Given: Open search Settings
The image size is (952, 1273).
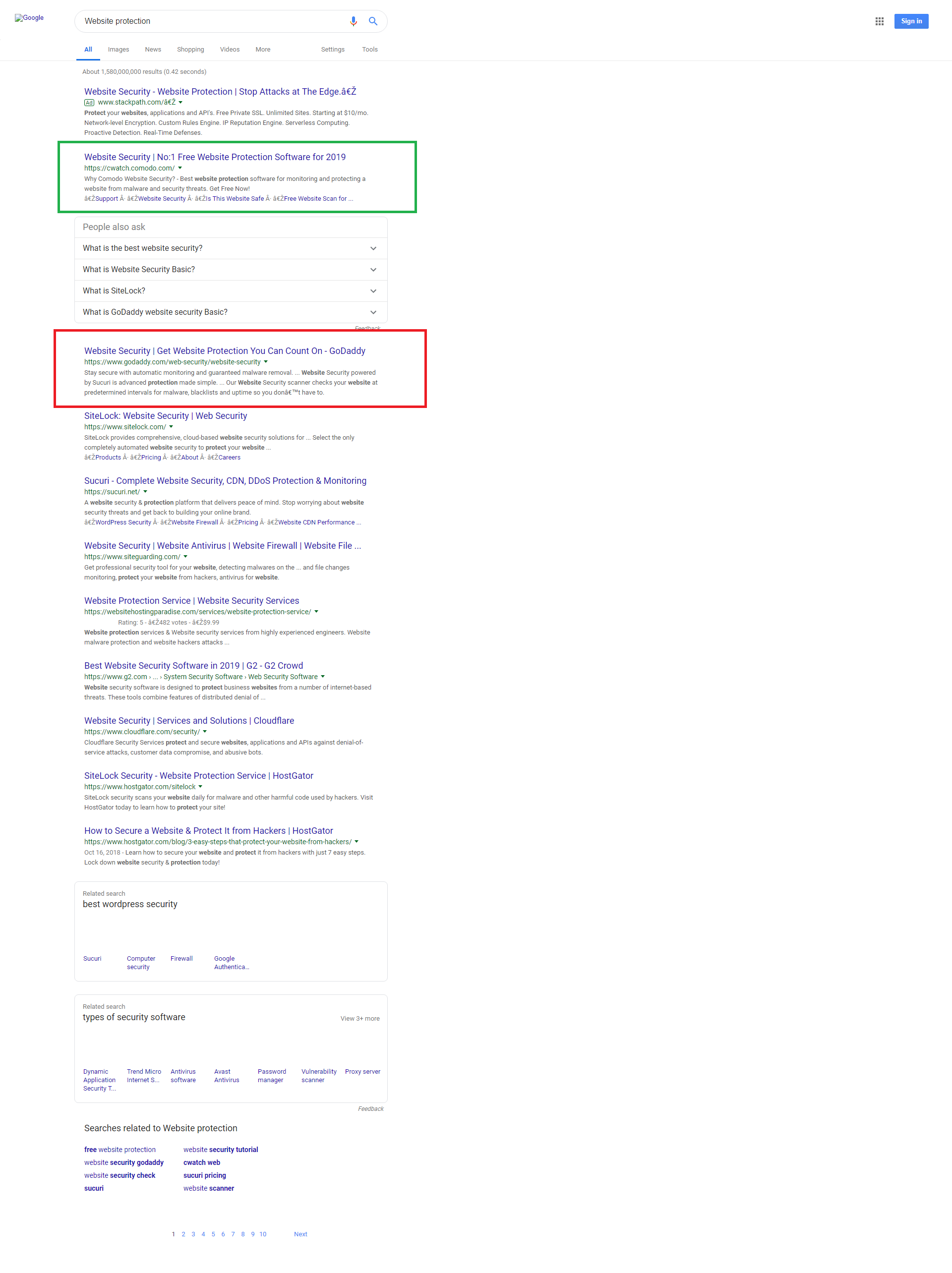Looking at the screenshot, I should 333,50.
